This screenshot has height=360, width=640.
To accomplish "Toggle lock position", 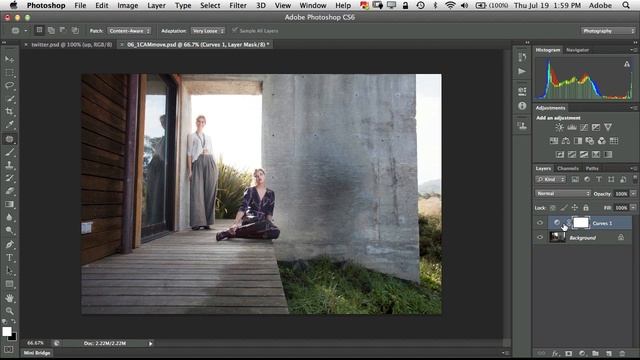I will click(x=575, y=208).
